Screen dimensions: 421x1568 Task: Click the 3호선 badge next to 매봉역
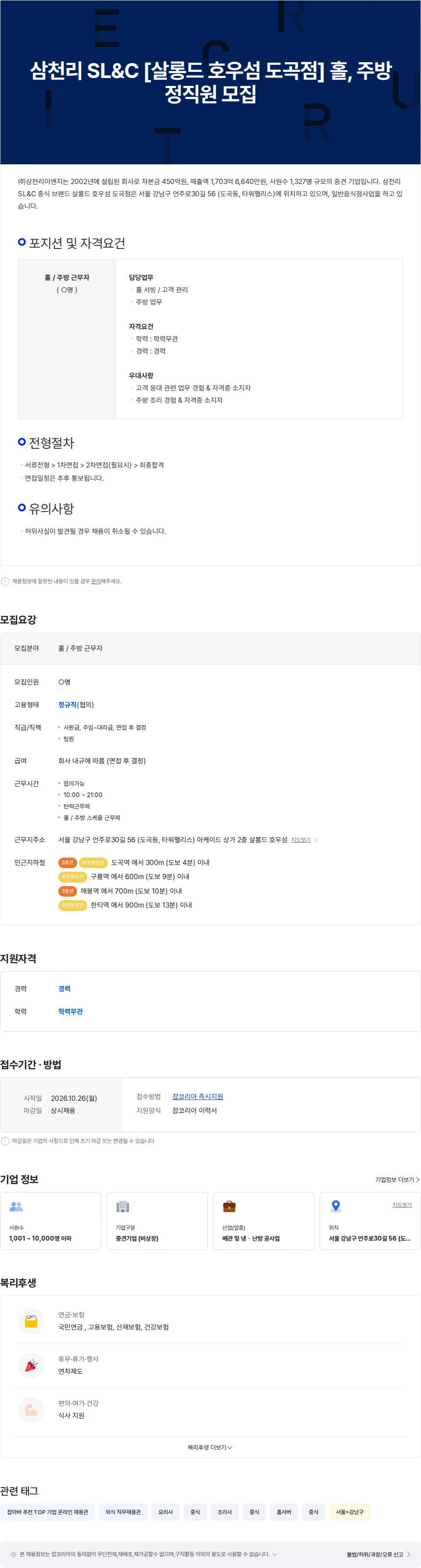click(x=68, y=891)
